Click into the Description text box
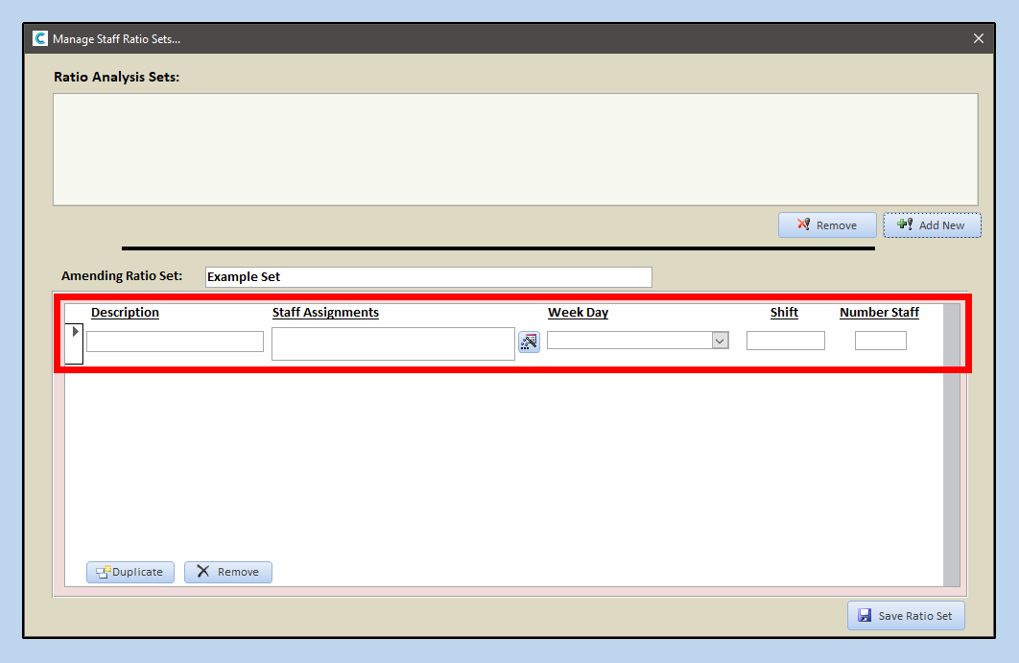This screenshot has height=663, width=1019. (175, 342)
